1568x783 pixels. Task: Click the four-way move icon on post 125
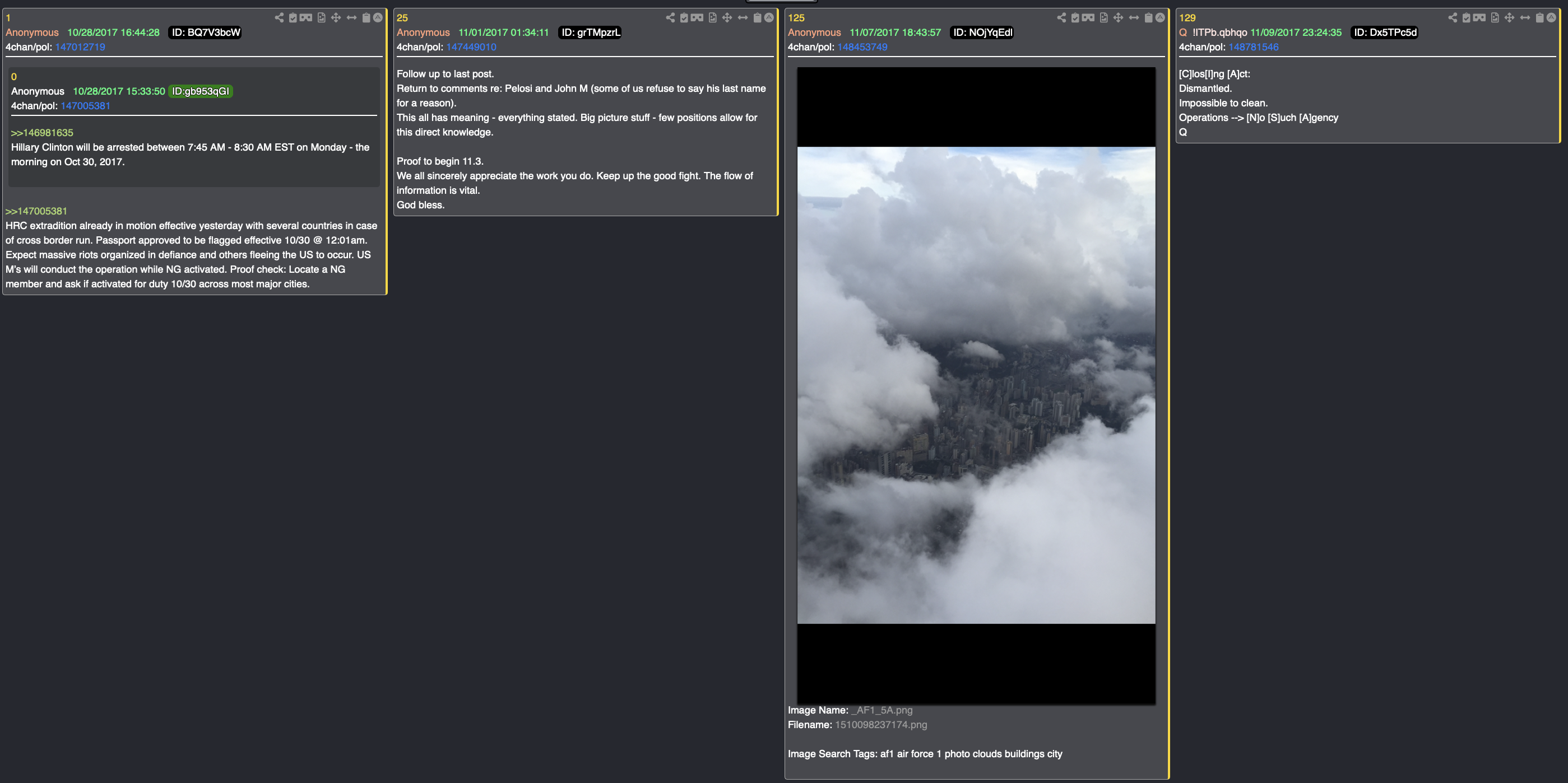click(x=1119, y=18)
